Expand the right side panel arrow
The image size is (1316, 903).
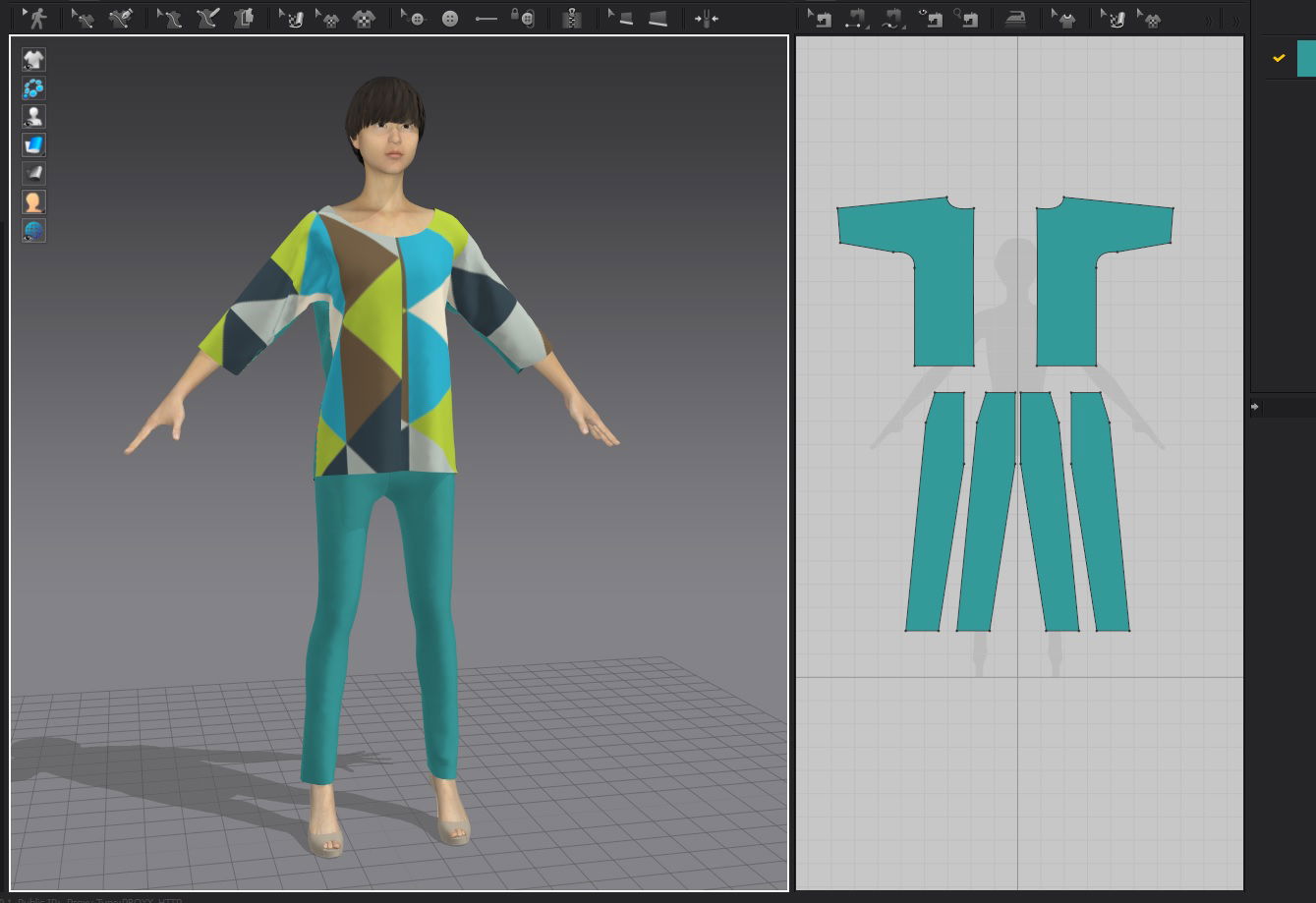tap(1255, 406)
